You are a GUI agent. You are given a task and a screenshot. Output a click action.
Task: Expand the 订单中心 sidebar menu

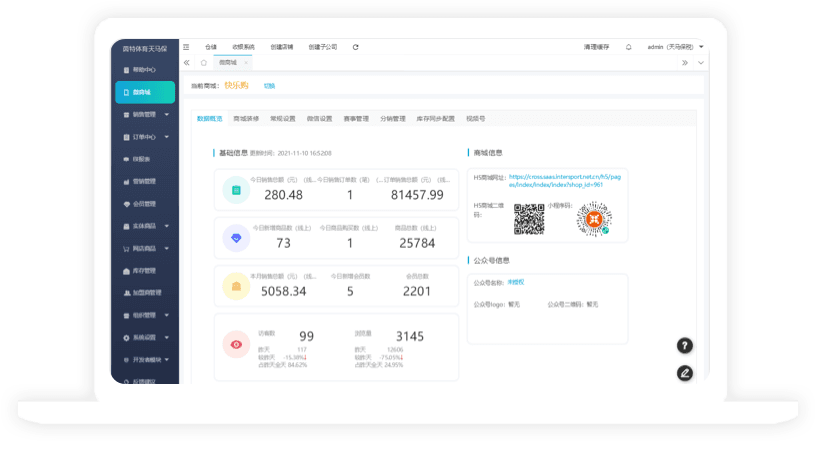click(145, 137)
